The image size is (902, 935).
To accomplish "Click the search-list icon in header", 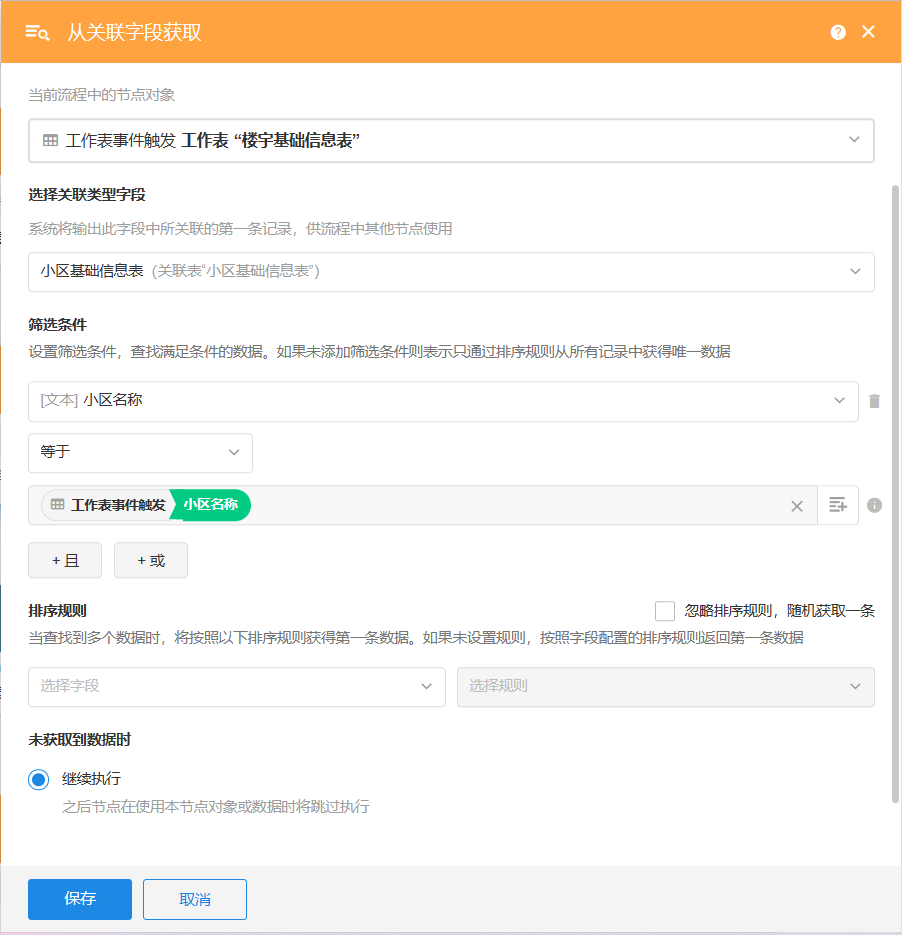I will tap(37, 32).
